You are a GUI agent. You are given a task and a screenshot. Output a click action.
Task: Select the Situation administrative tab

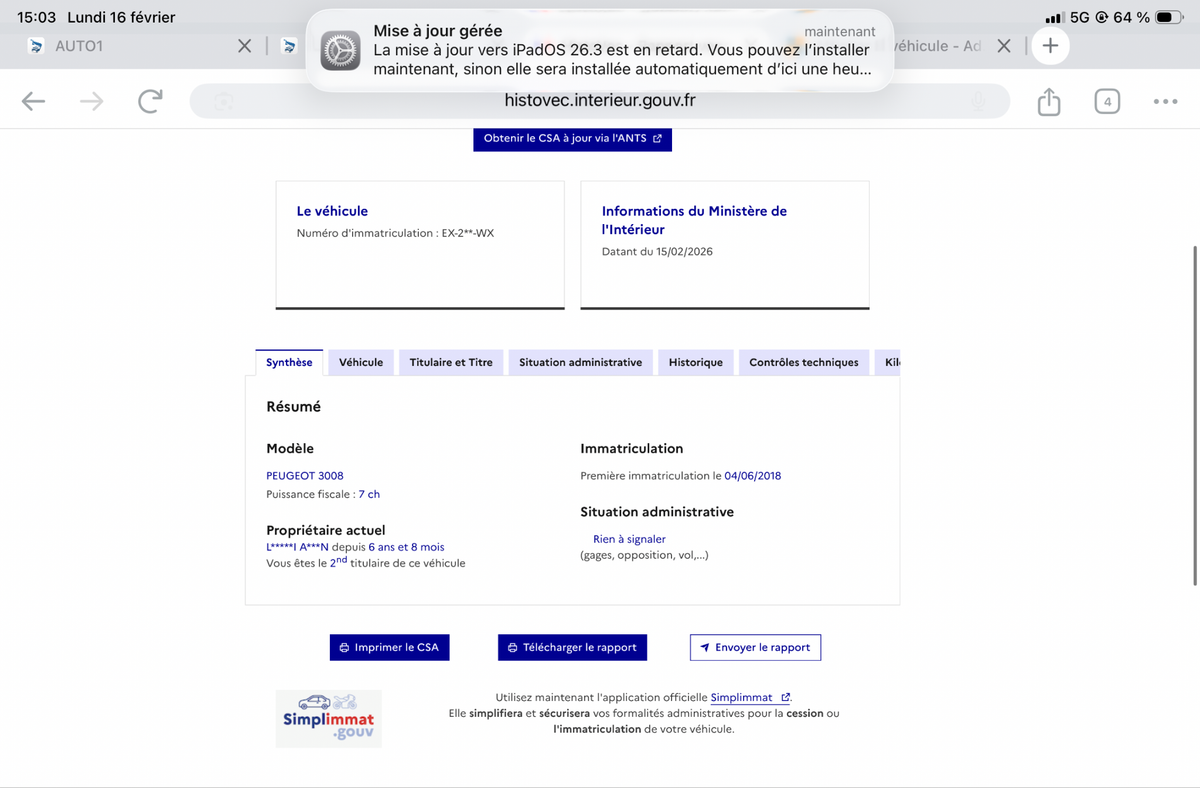581,362
